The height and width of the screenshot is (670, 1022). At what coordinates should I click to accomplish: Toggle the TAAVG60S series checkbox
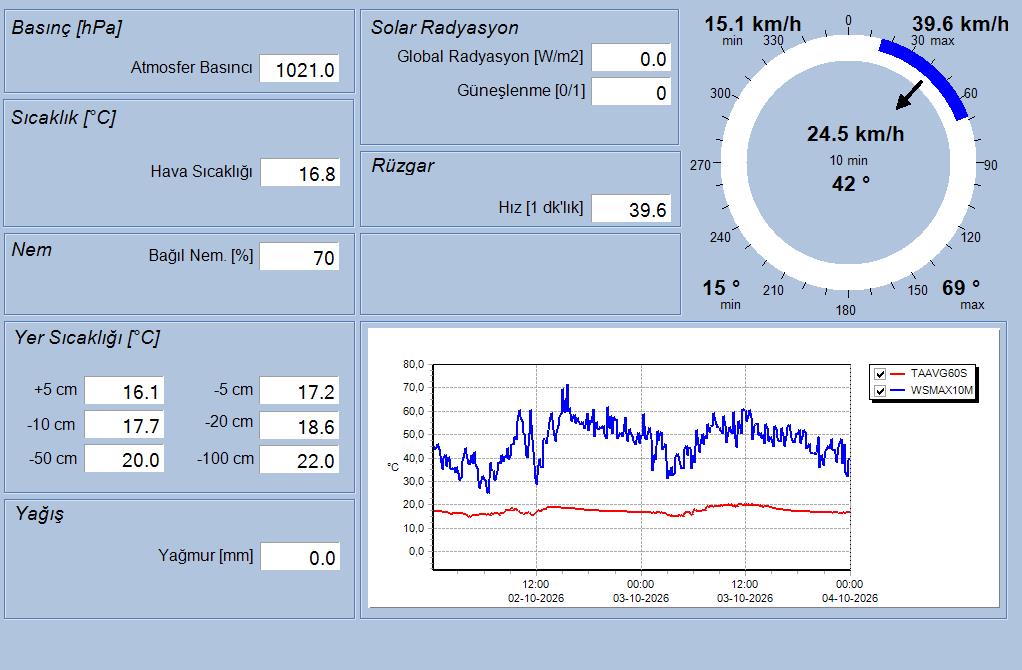pos(880,374)
